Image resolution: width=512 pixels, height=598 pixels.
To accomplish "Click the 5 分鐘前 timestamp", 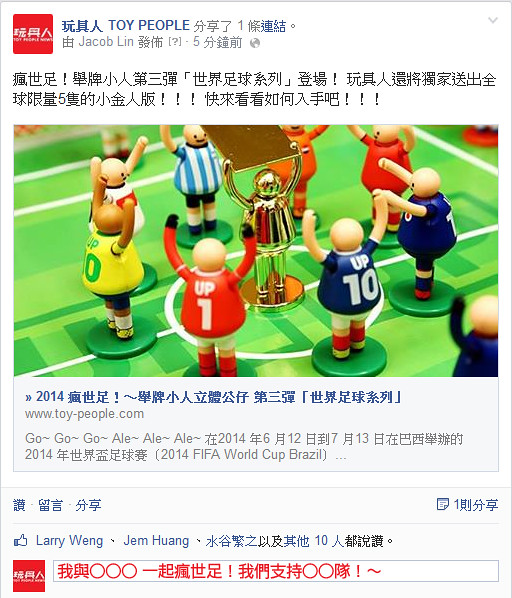I will (217, 42).
